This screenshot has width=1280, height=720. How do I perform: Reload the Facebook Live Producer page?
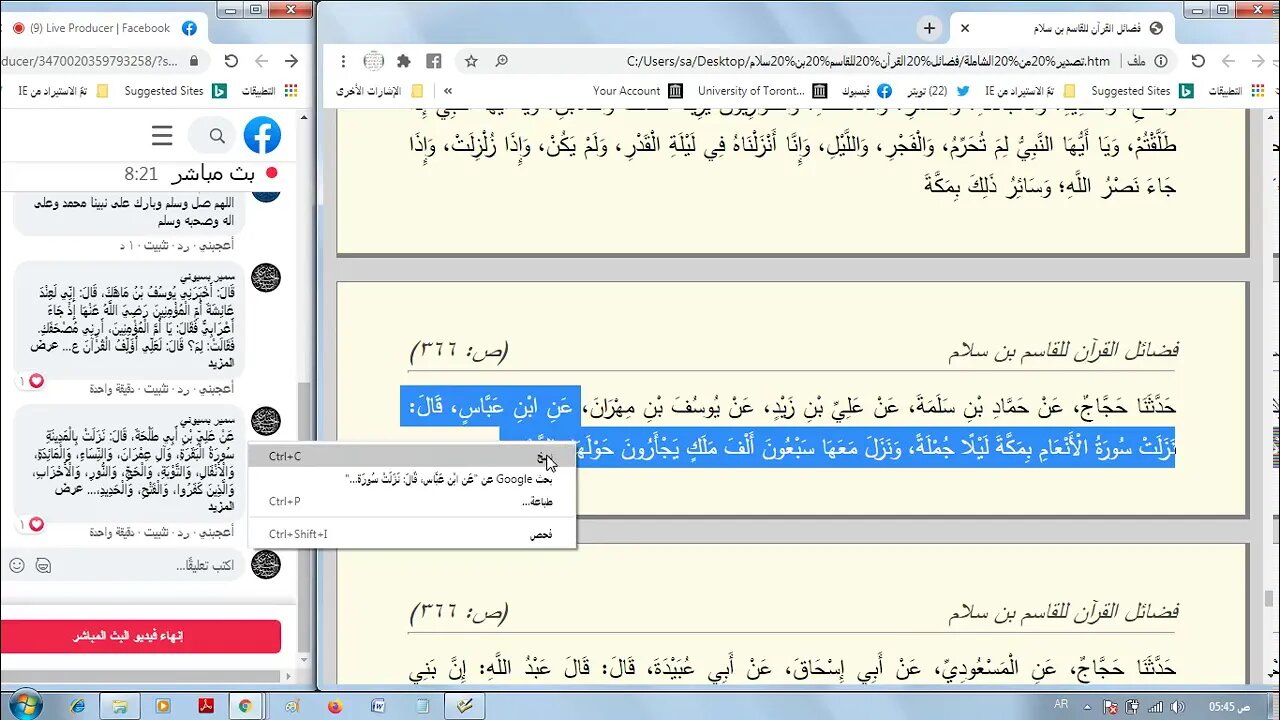click(x=231, y=61)
